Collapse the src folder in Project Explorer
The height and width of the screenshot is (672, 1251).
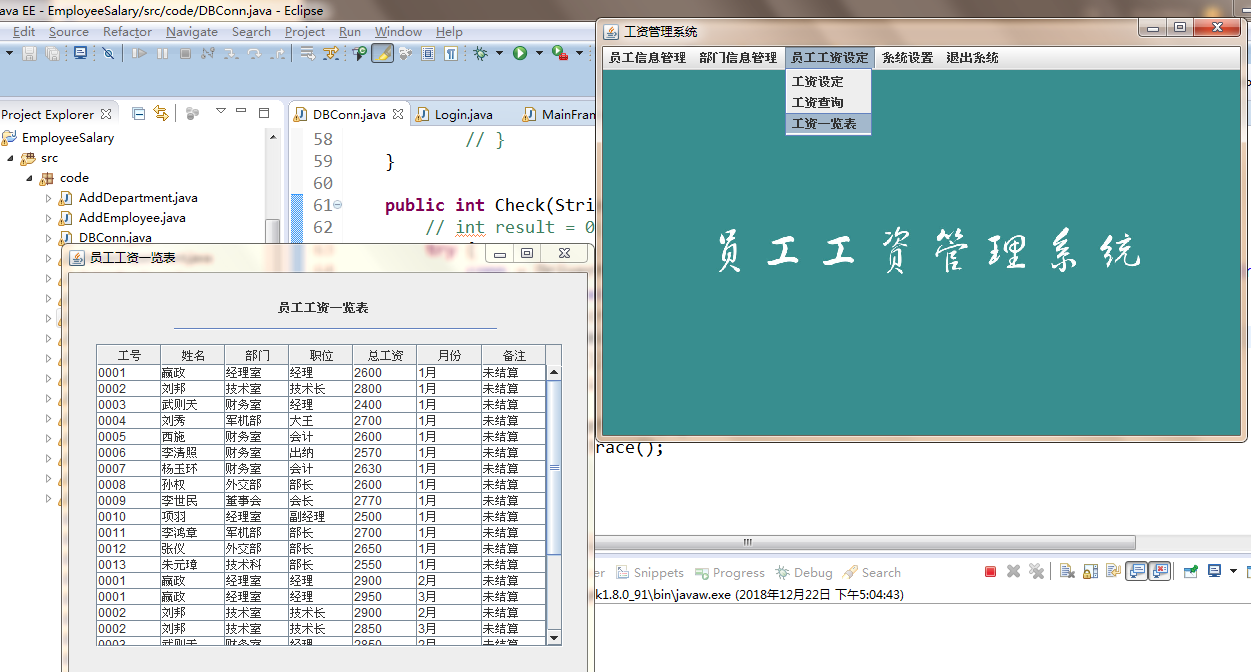click(10, 158)
